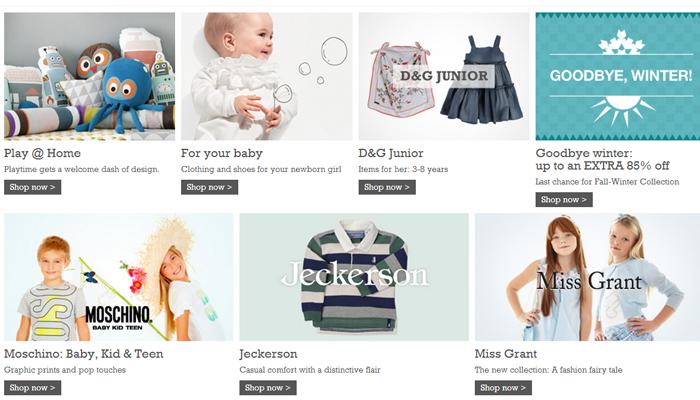Click the Goodbye, Winter! teal banner

618,76
